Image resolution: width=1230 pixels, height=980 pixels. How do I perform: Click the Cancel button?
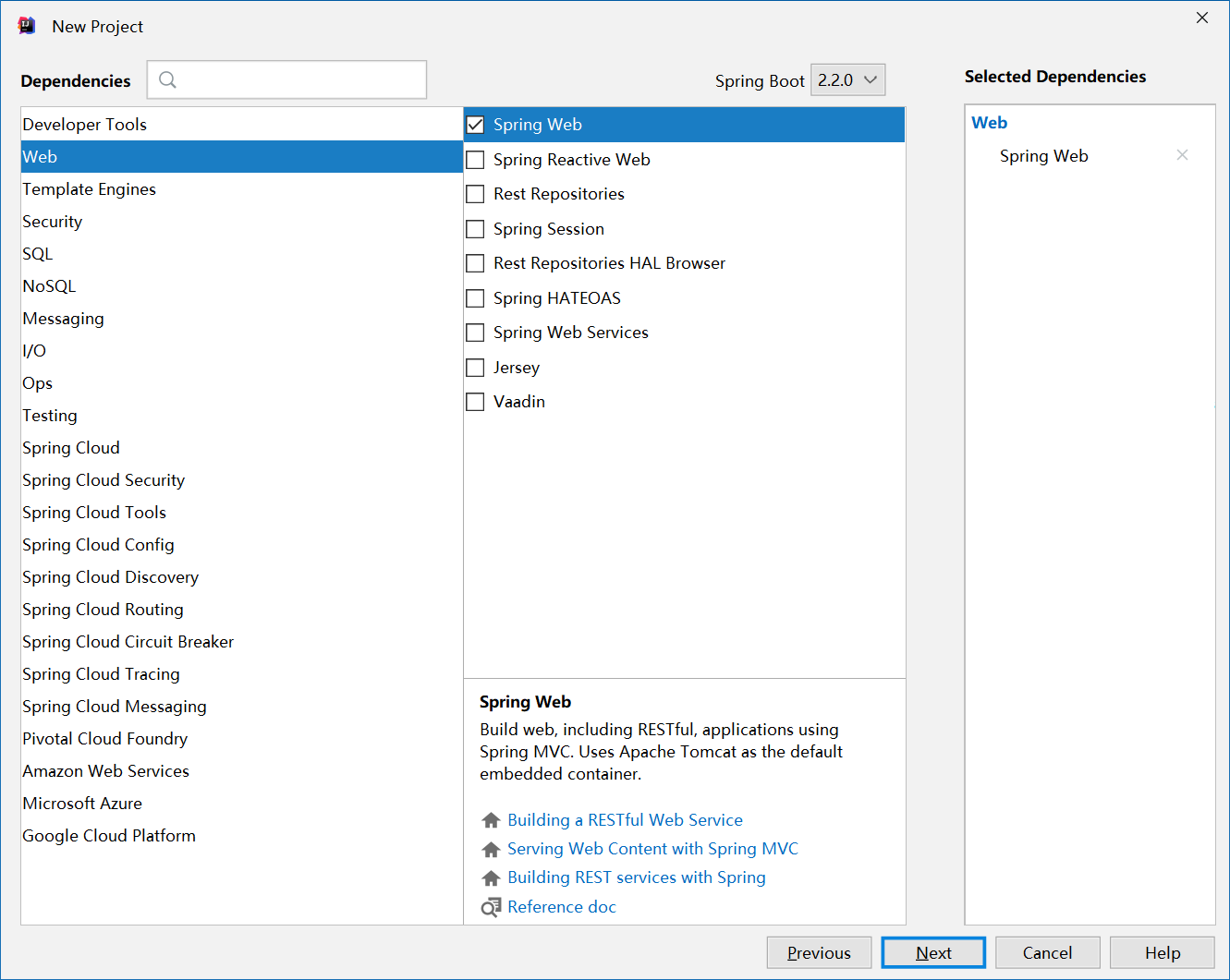1047,953
